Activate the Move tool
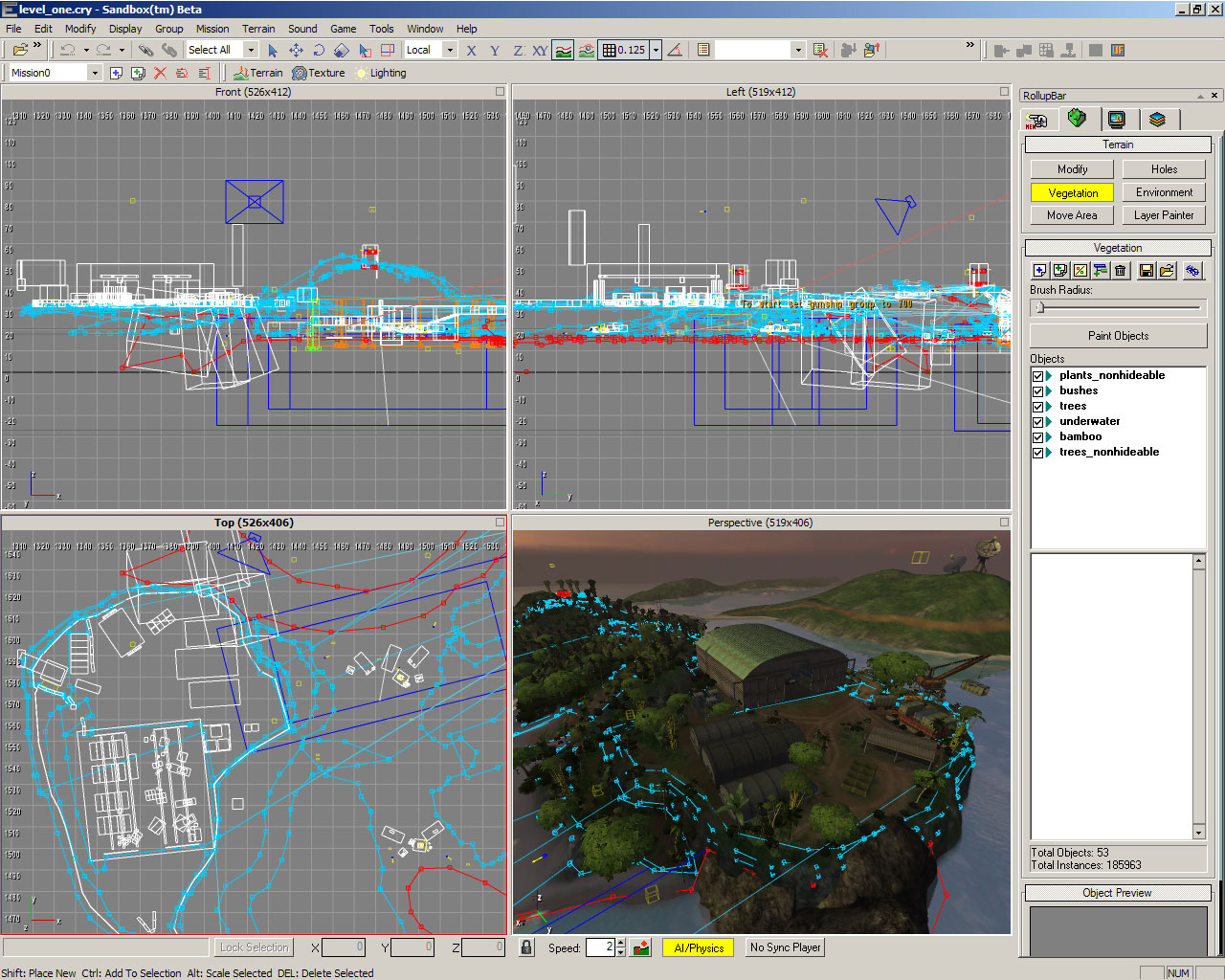 [x=296, y=50]
